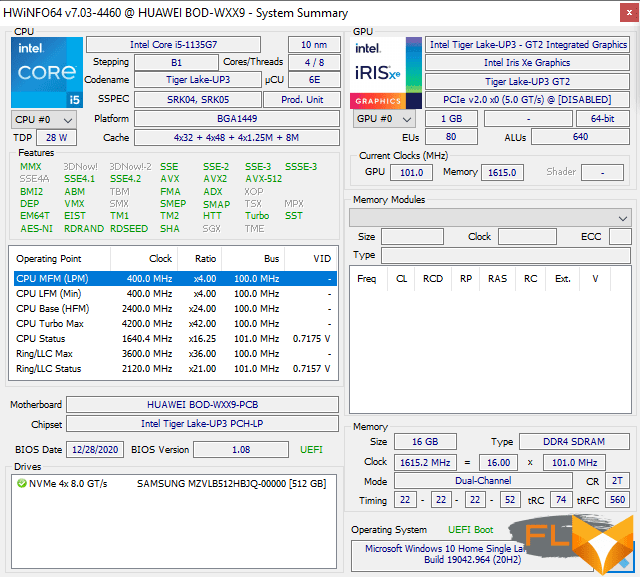Click the Intel Tiger Lake-UP3 PCH-LP chipset field
Image resolution: width=640 pixels, height=577 pixels.
coord(202,424)
